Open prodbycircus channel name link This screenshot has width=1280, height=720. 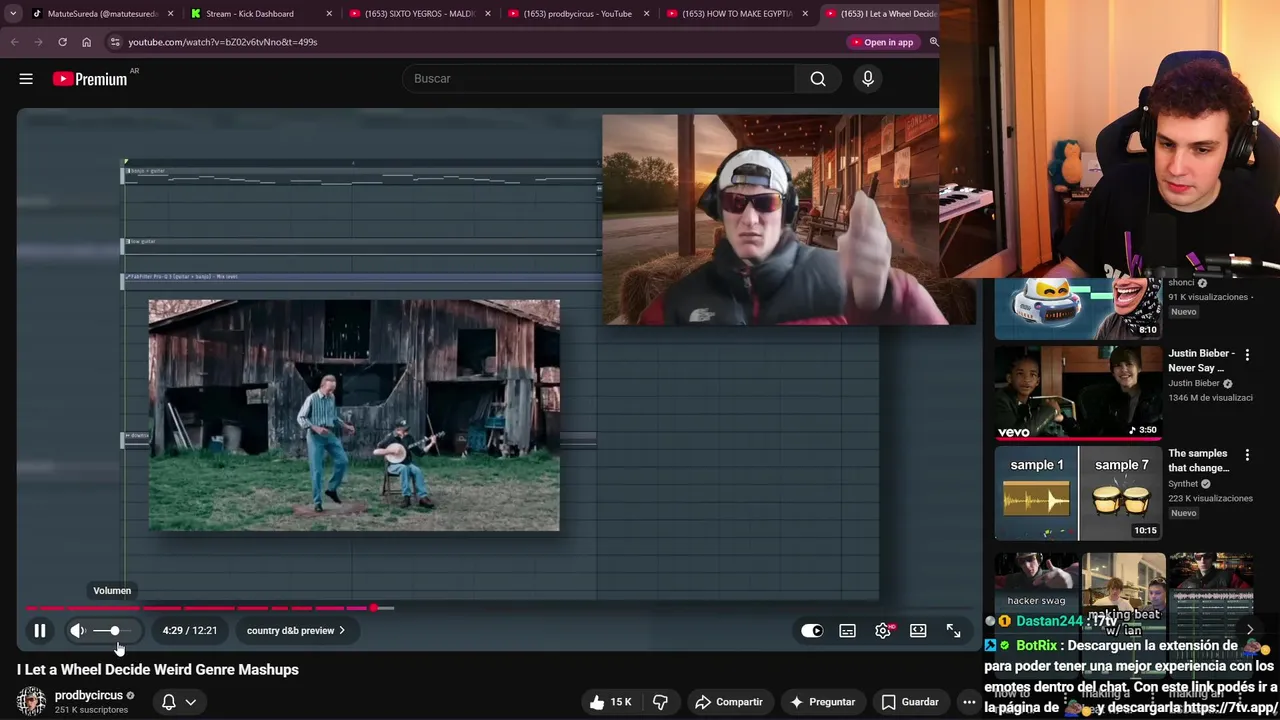(89, 695)
